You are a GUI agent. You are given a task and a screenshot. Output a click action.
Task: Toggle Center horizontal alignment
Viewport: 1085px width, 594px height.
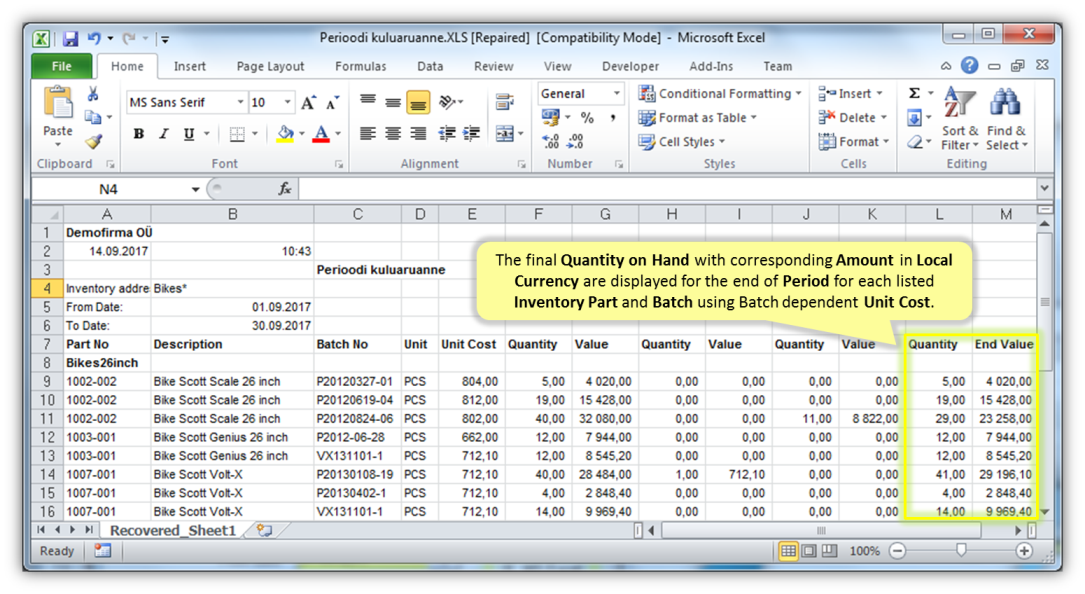(x=393, y=134)
